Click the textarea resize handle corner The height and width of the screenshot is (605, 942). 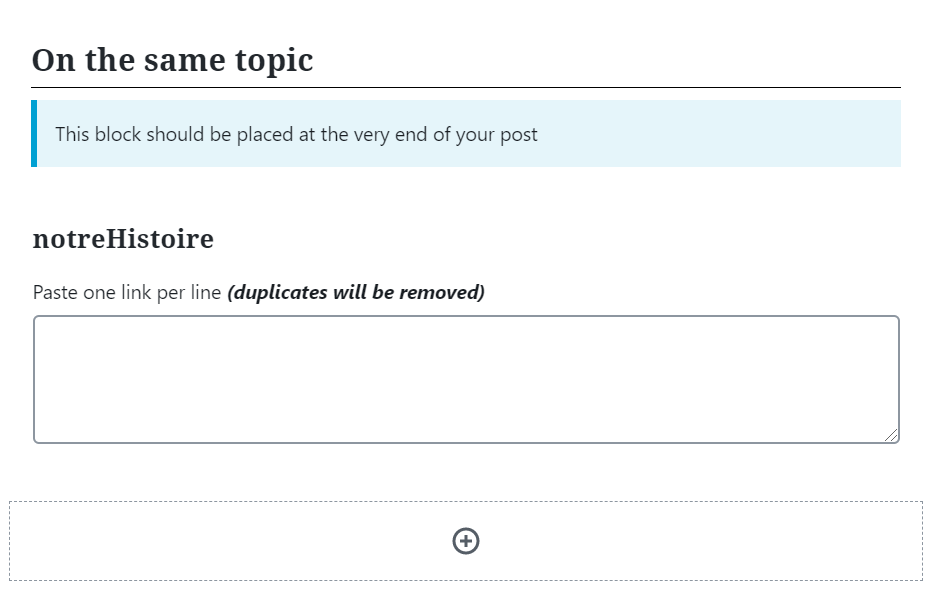pyautogui.click(x=891, y=435)
